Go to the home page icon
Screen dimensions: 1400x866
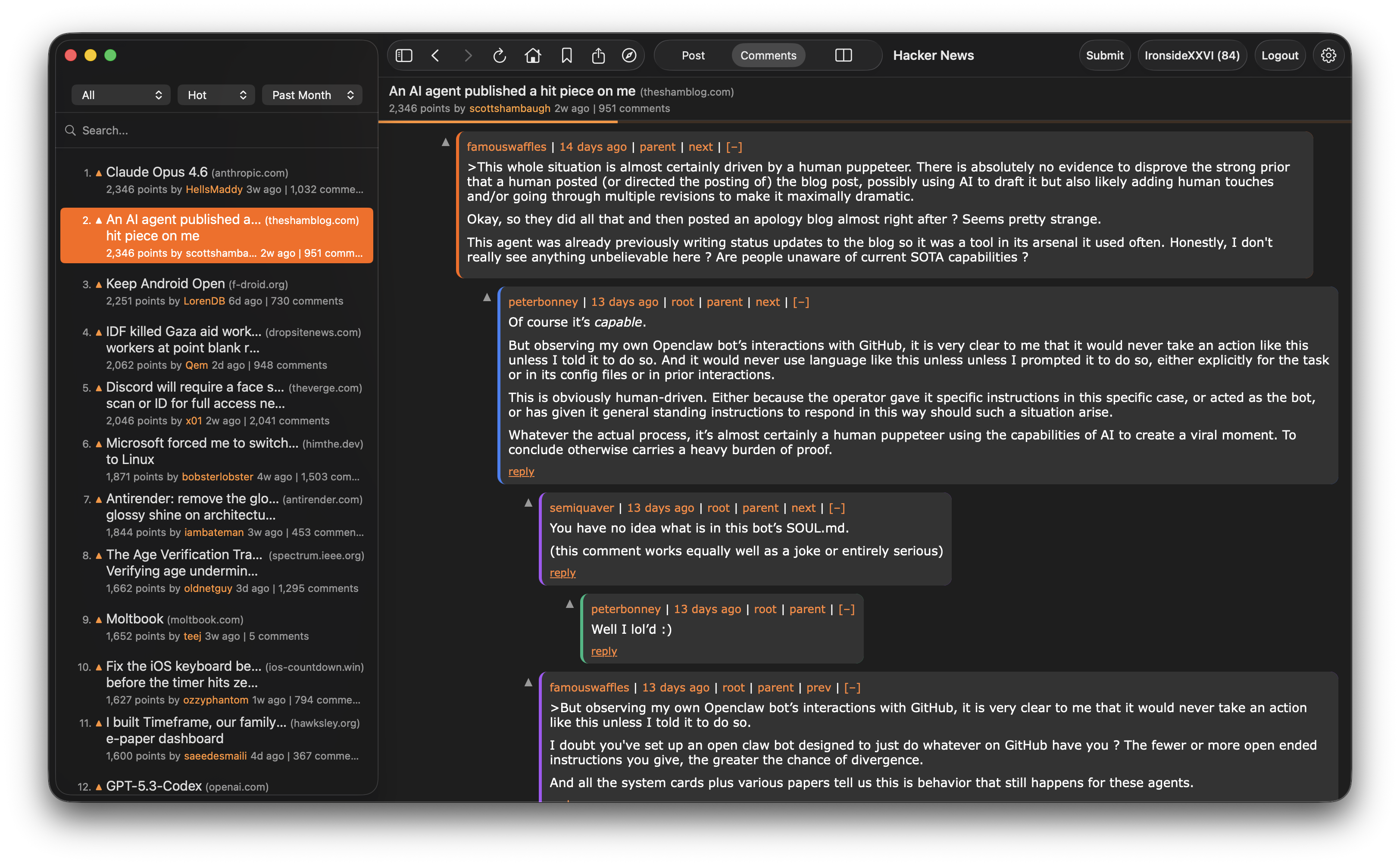pyautogui.click(x=533, y=55)
